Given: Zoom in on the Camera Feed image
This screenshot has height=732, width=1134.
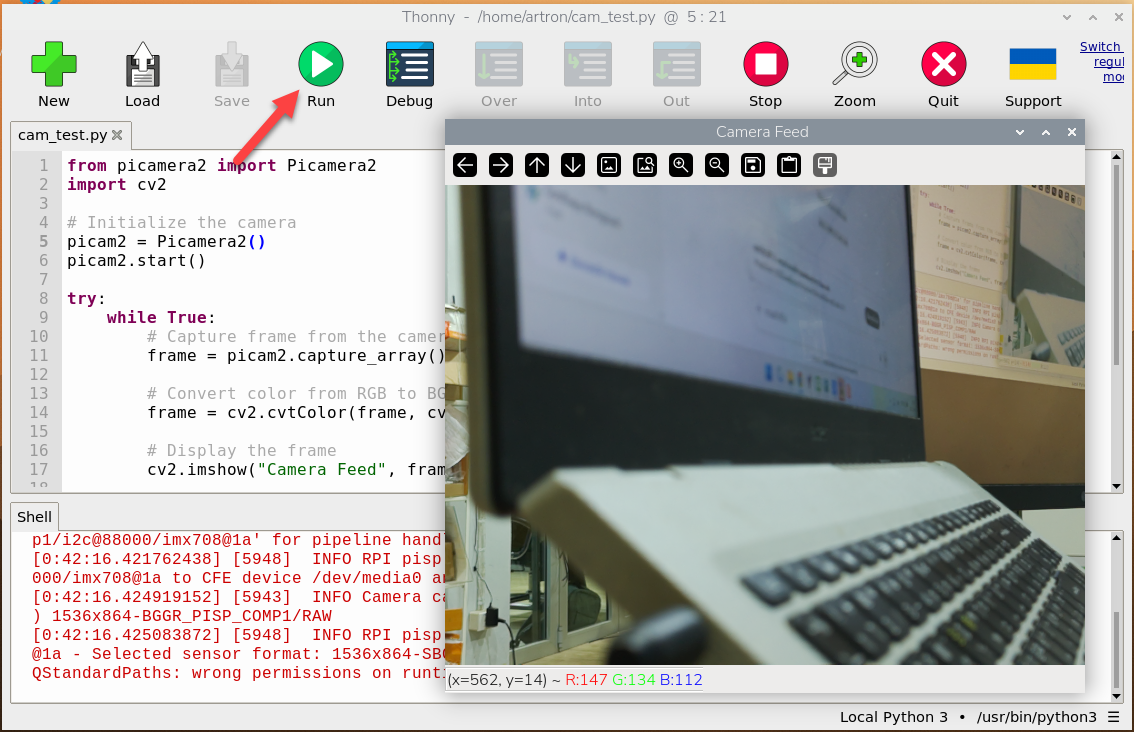Looking at the screenshot, I should coord(681,165).
